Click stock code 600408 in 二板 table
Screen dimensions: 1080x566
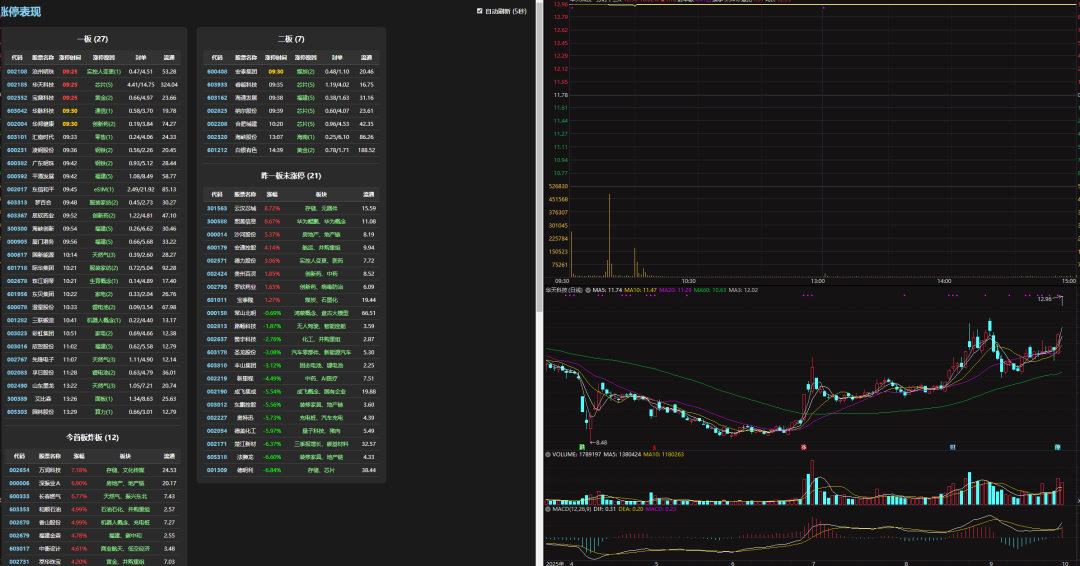point(217,72)
